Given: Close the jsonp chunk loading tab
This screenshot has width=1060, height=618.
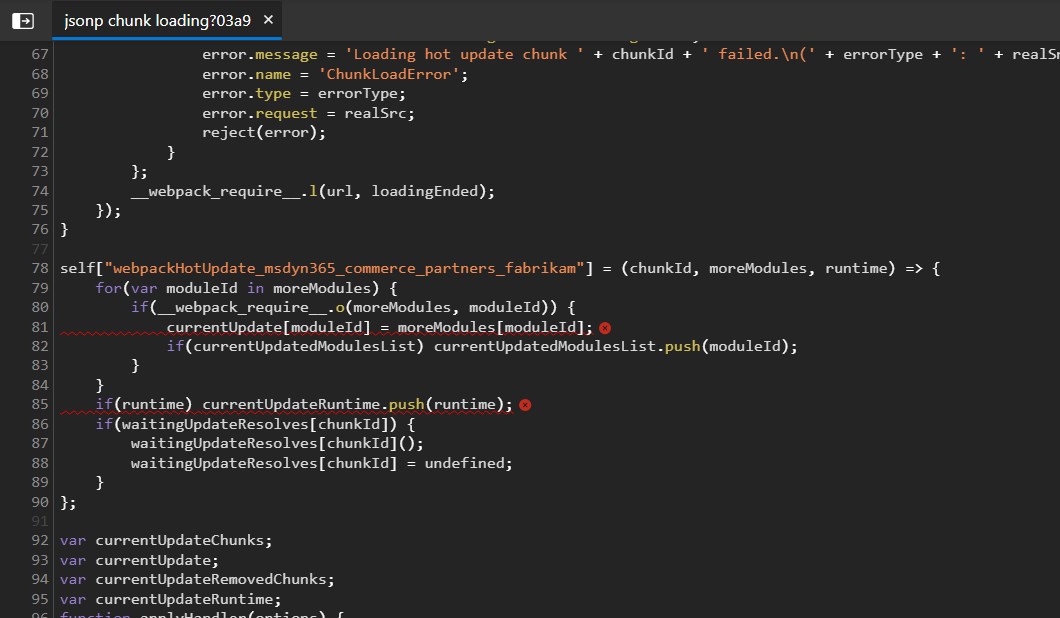Looking at the screenshot, I should point(268,20).
